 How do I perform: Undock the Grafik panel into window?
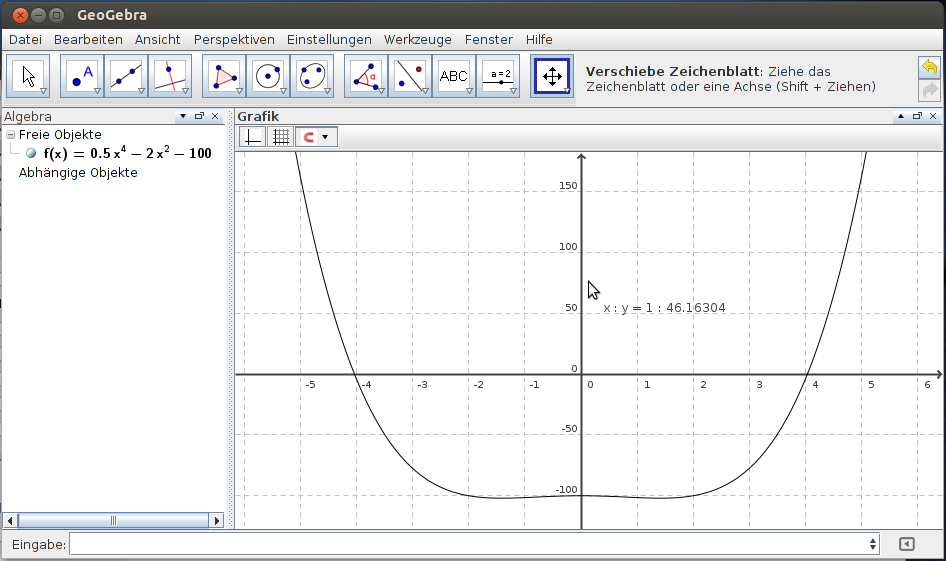point(917,116)
